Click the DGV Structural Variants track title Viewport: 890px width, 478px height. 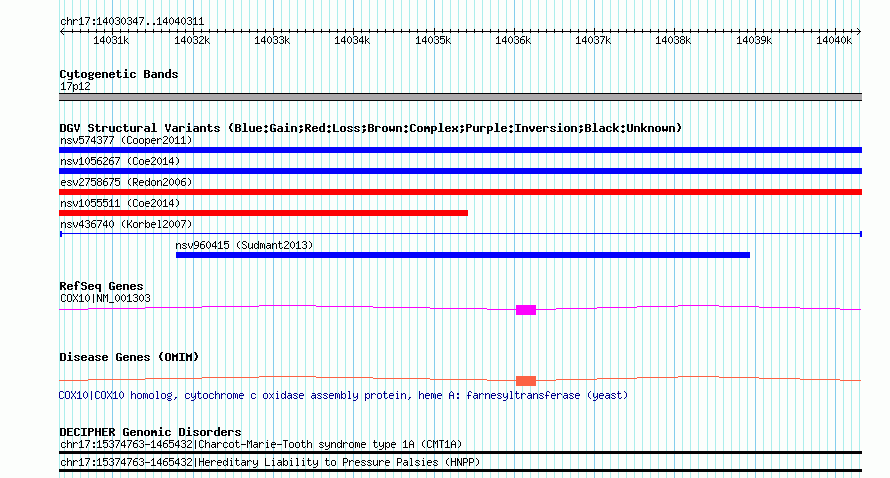tap(370, 128)
